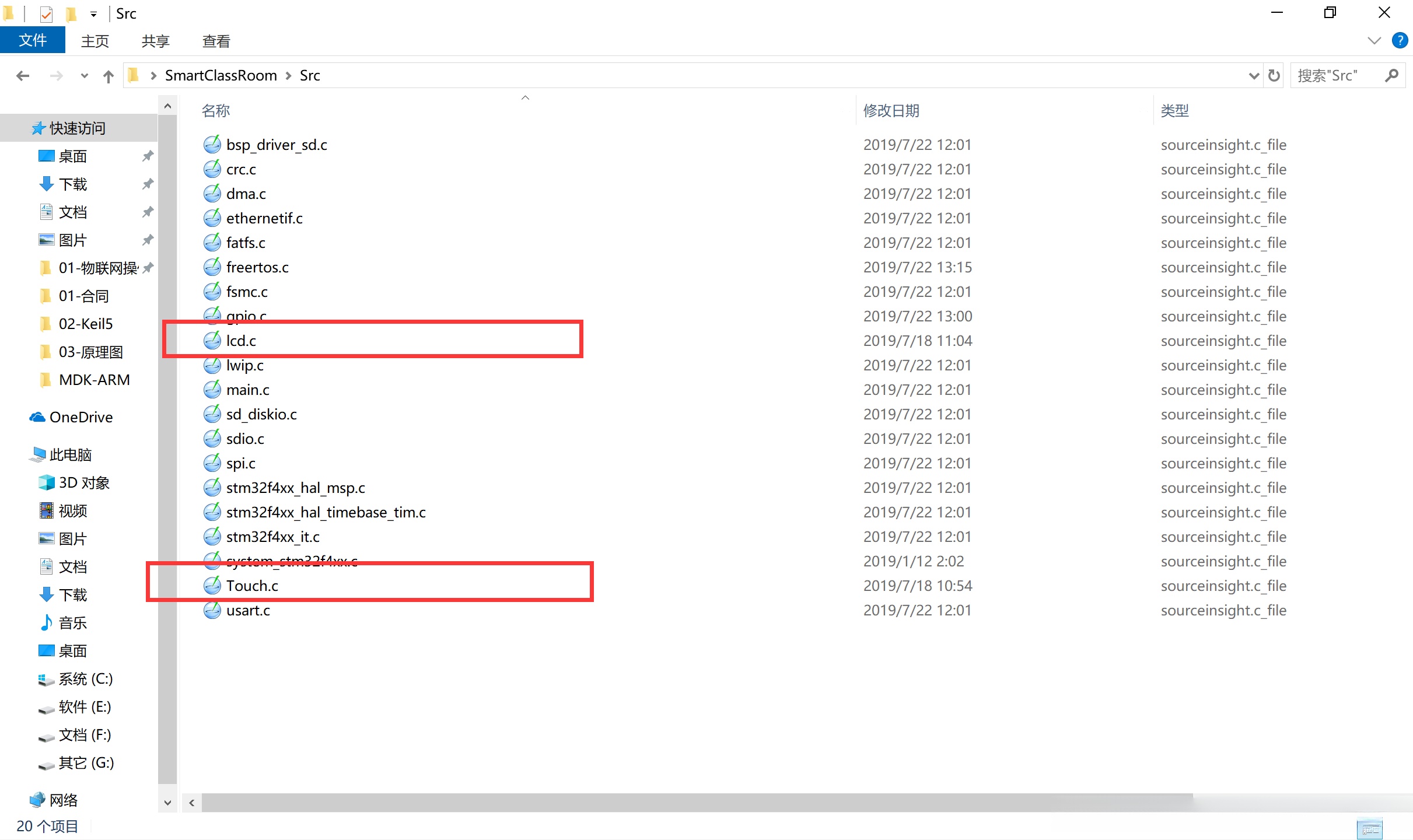Open the 文件 menu tab
Image resolution: width=1413 pixels, height=840 pixels.
point(33,40)
